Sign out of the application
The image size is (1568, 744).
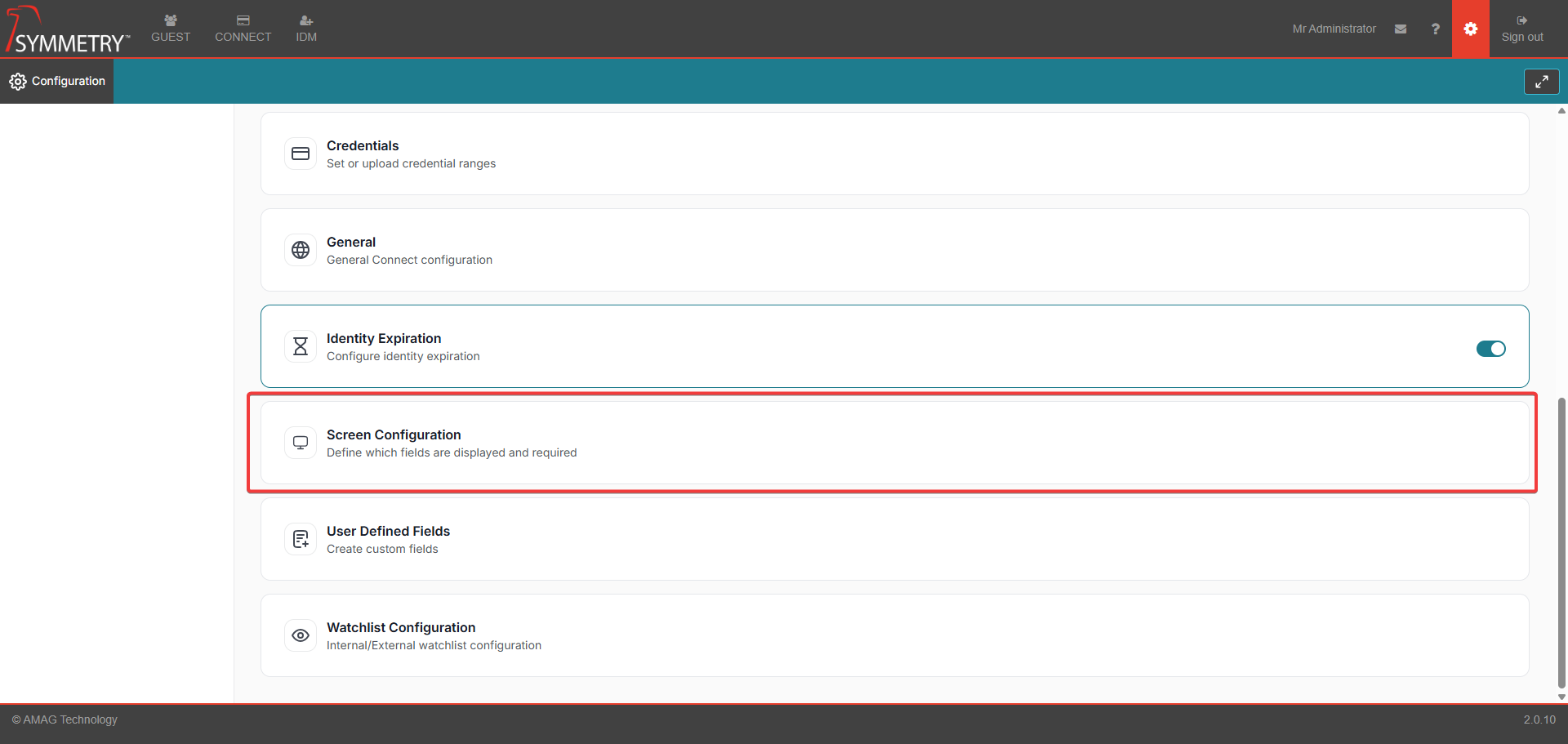(x=1521, y=29)
